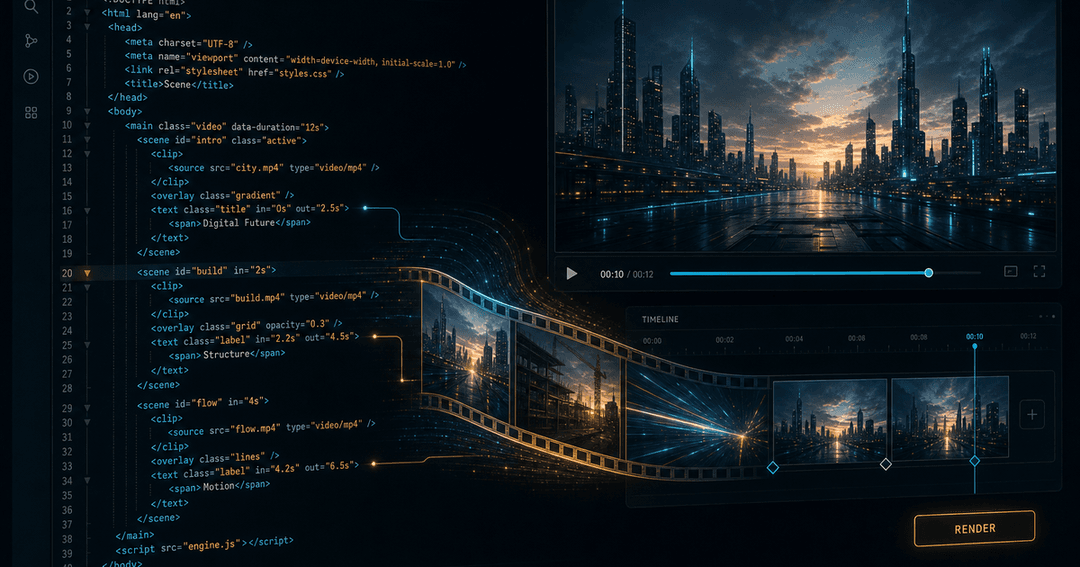Open the three-dot menu of the Timeline panel
This screenshot has width=1080, height=567.
(1046, 316)
